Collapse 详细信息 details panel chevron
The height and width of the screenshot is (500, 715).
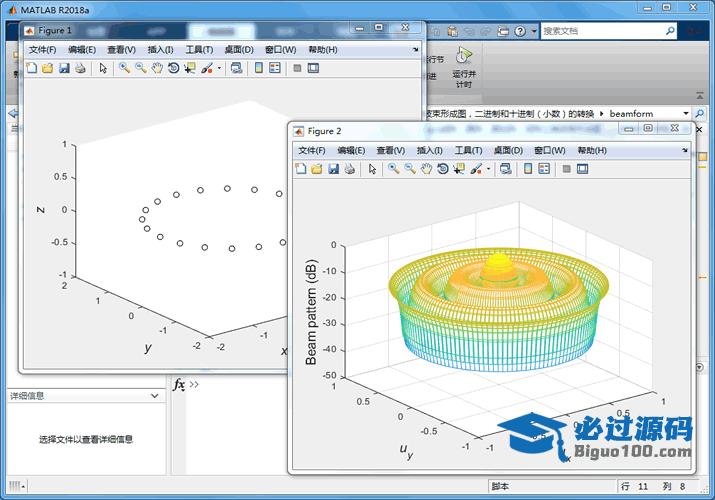[x=155, y=396]
